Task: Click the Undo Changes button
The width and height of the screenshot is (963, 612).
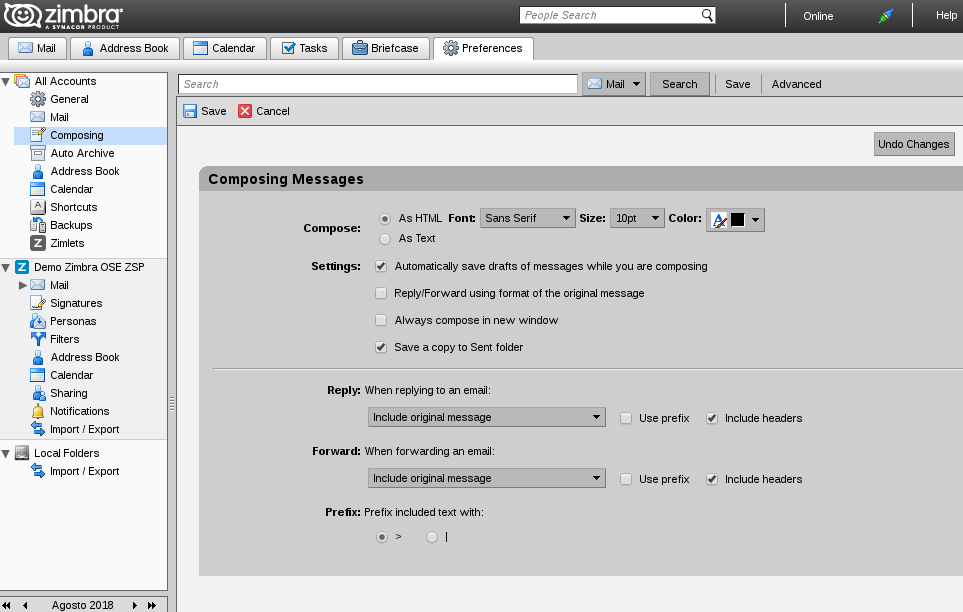Action: tap(913, 144)
